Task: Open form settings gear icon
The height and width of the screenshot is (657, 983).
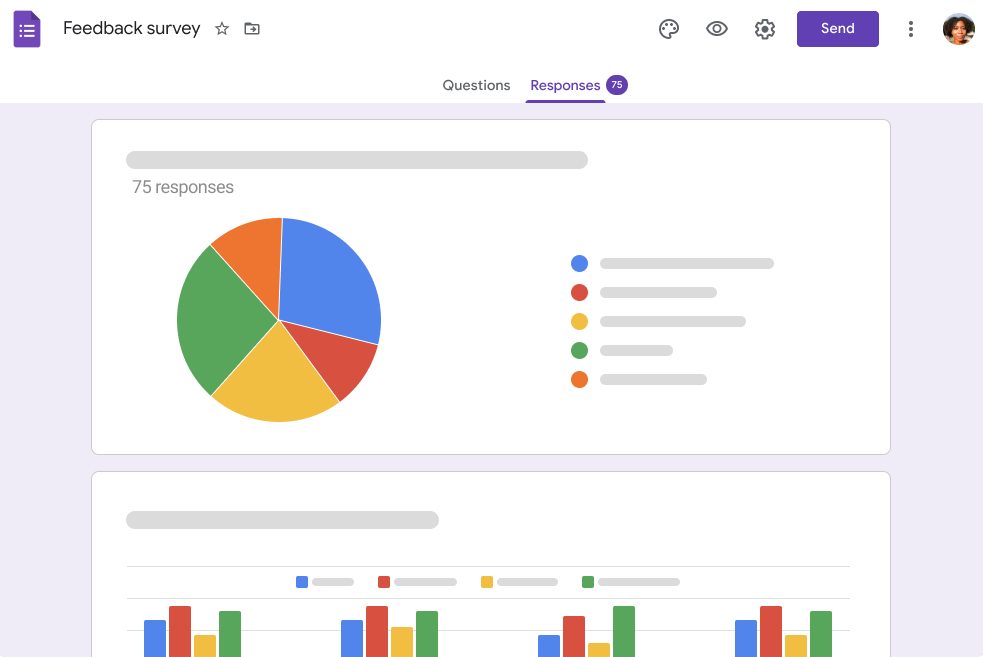Action: [x=765, y=29]
